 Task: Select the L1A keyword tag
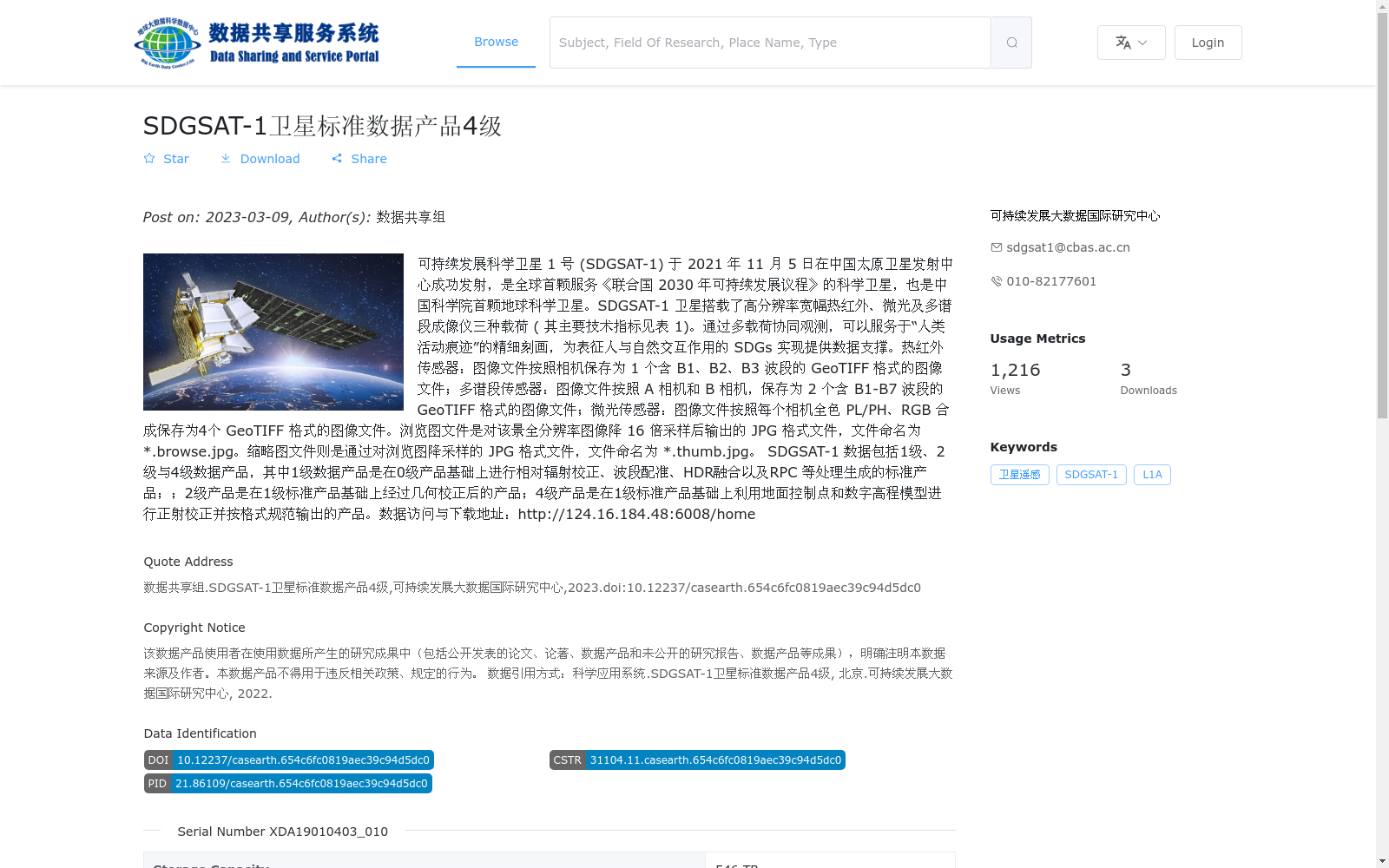(1152, 475)
